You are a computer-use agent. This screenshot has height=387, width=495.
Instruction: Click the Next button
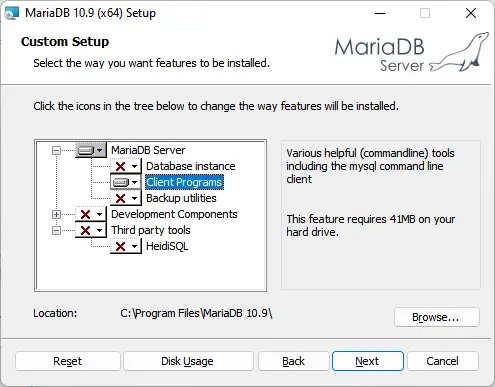[x=368, y=361]
